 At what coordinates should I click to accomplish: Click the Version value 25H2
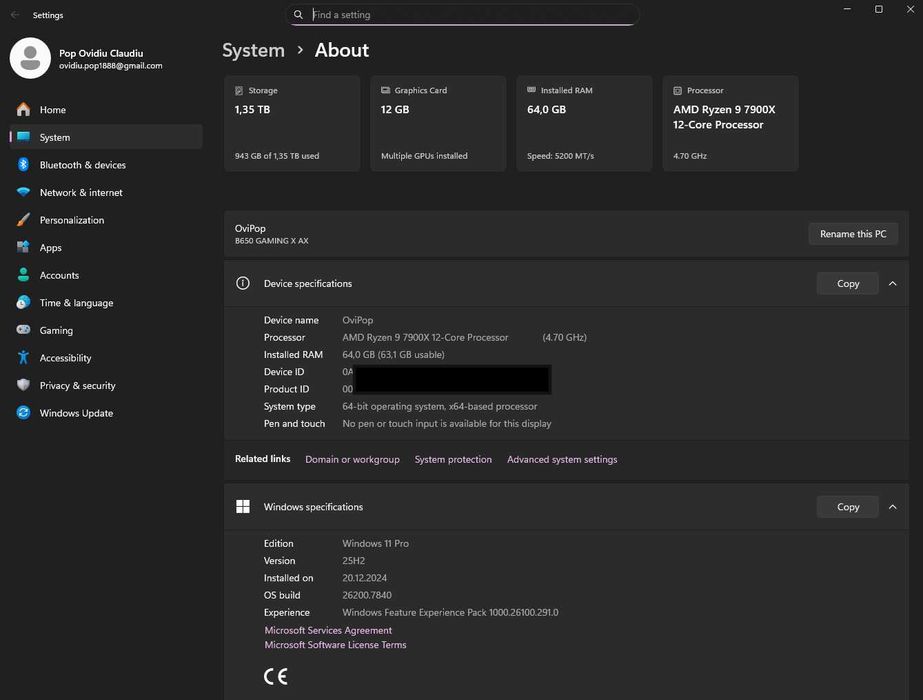[353, 560]
